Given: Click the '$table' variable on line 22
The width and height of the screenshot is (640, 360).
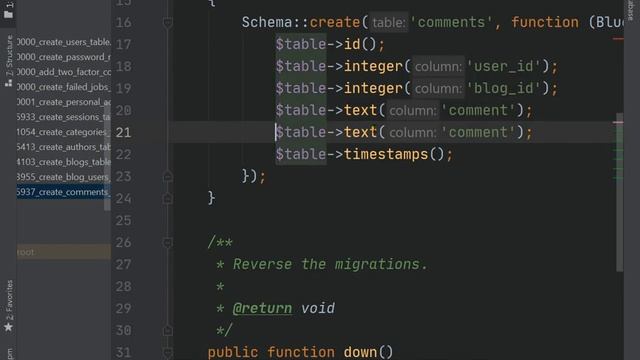Looking at the screenshot, I should click(301, 154).
